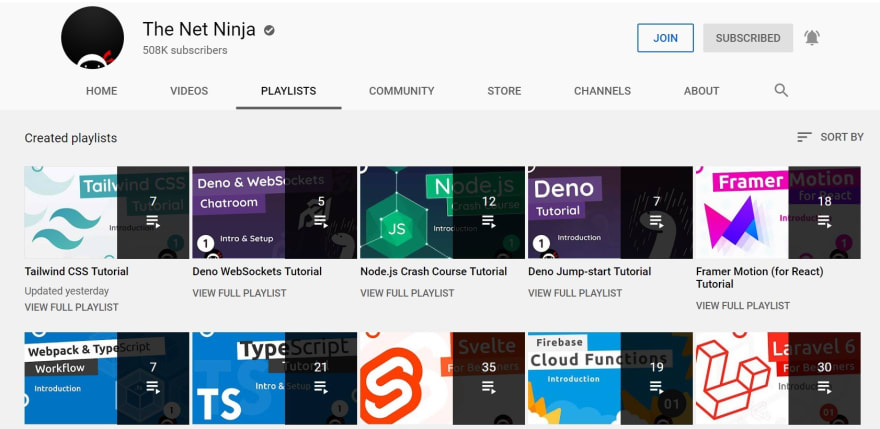The height and width of the screenshot is (429, 880).
Task: Open the Deno & WebSockets Chatroom thumbnail
Action: (x=274, y=212)
